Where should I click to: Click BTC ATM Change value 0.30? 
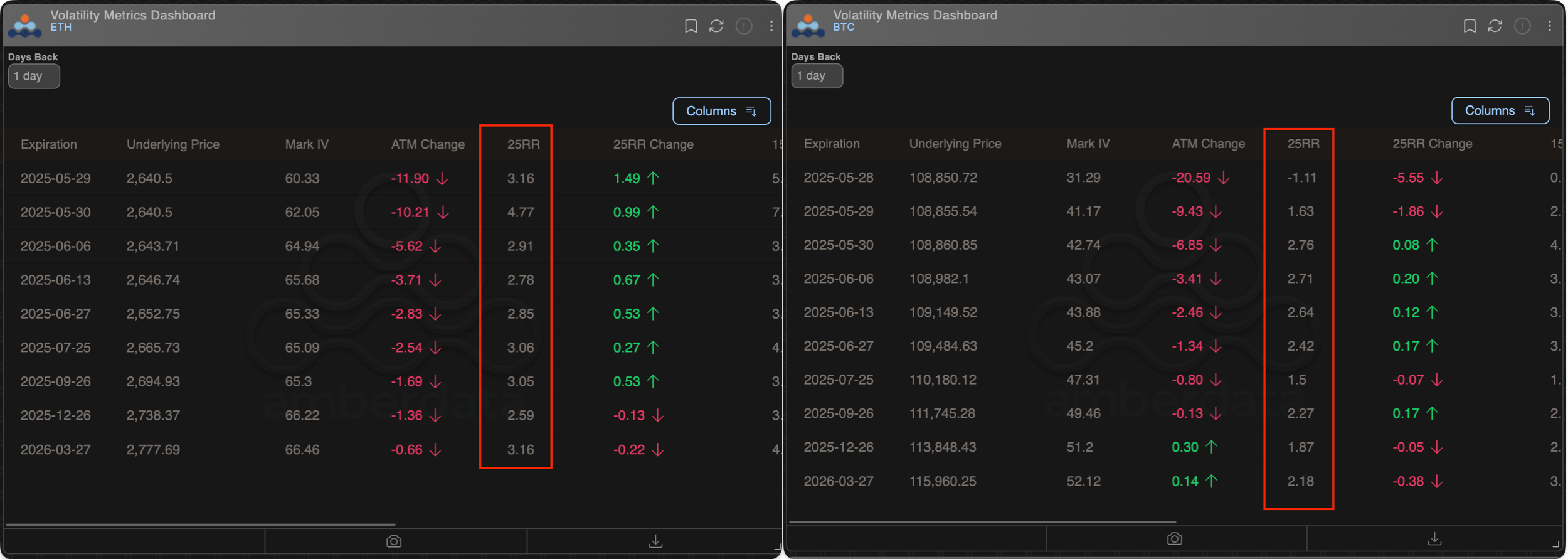[x=1185, y=447]
